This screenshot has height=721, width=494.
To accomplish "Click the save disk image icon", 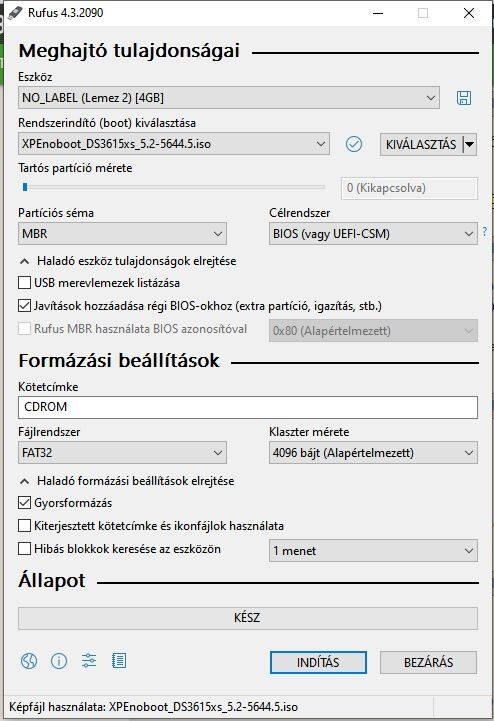I will pyautogui.click(x=463, y=98).
